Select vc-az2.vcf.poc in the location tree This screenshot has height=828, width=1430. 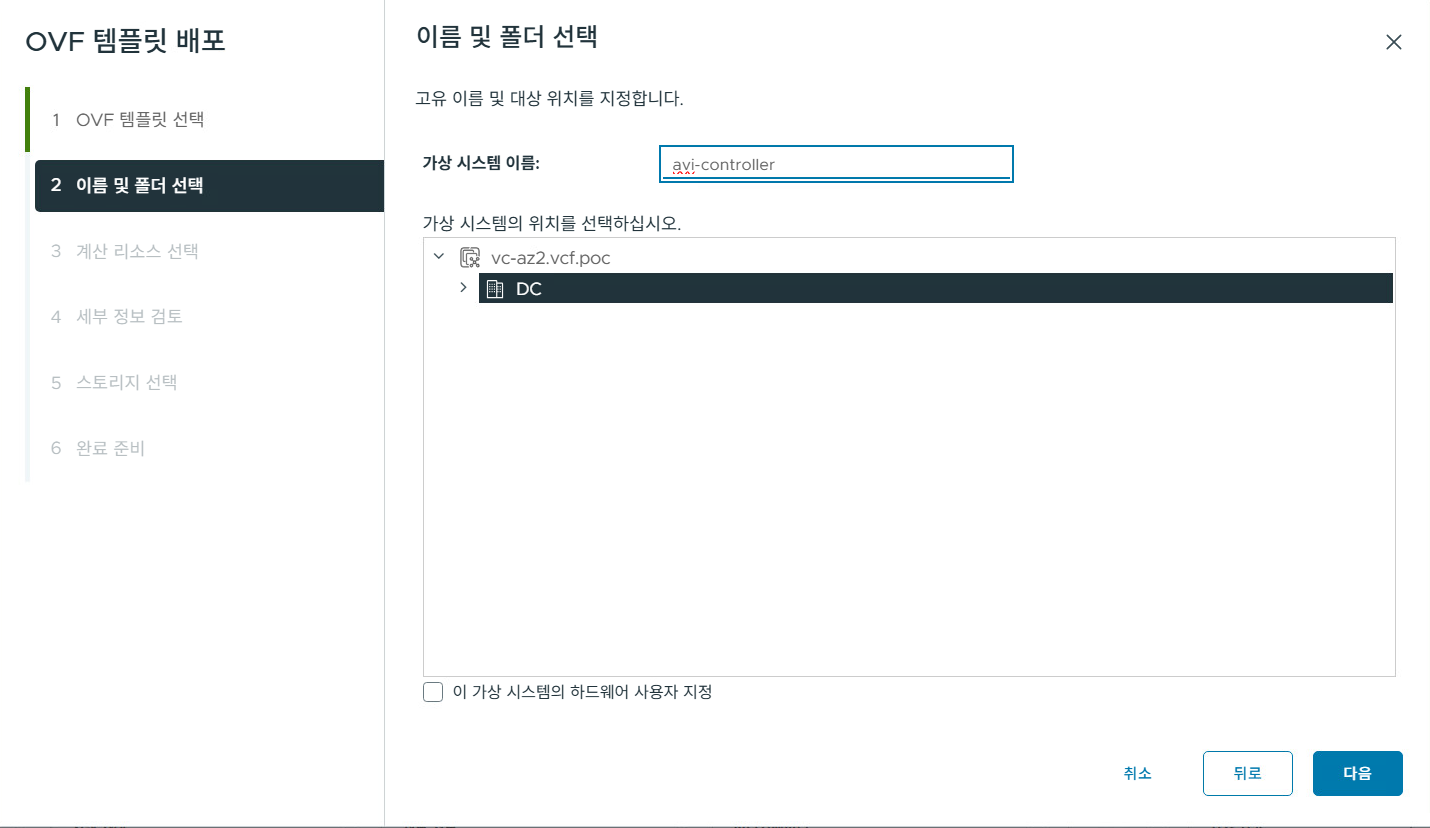pos(551,258)
